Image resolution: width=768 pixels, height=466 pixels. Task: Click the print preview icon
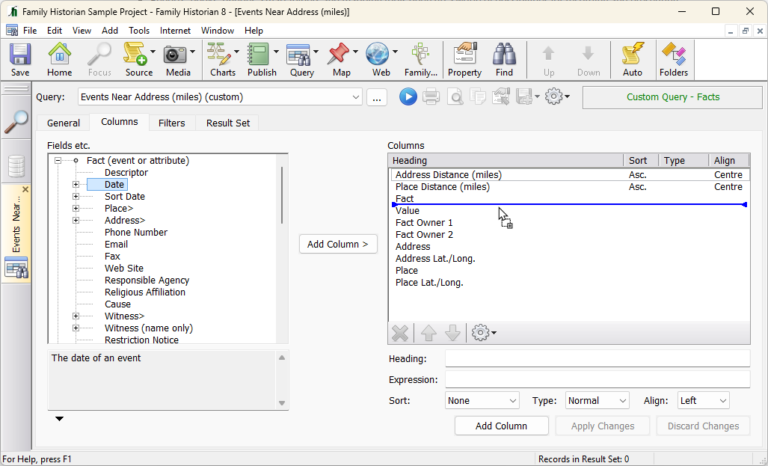click(455, 97)
